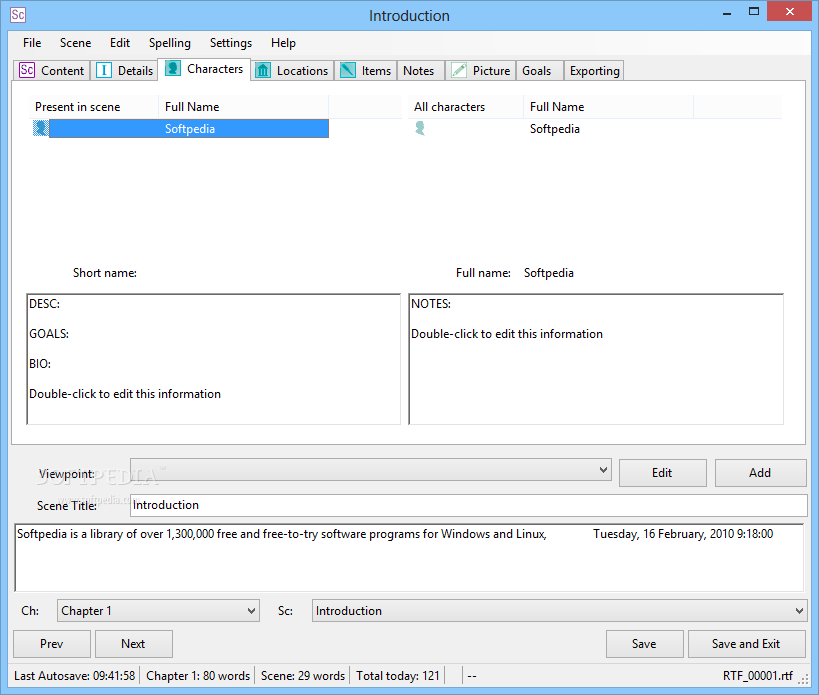
Task: Select Softpedia in All characters list
Action: (555, 128)
